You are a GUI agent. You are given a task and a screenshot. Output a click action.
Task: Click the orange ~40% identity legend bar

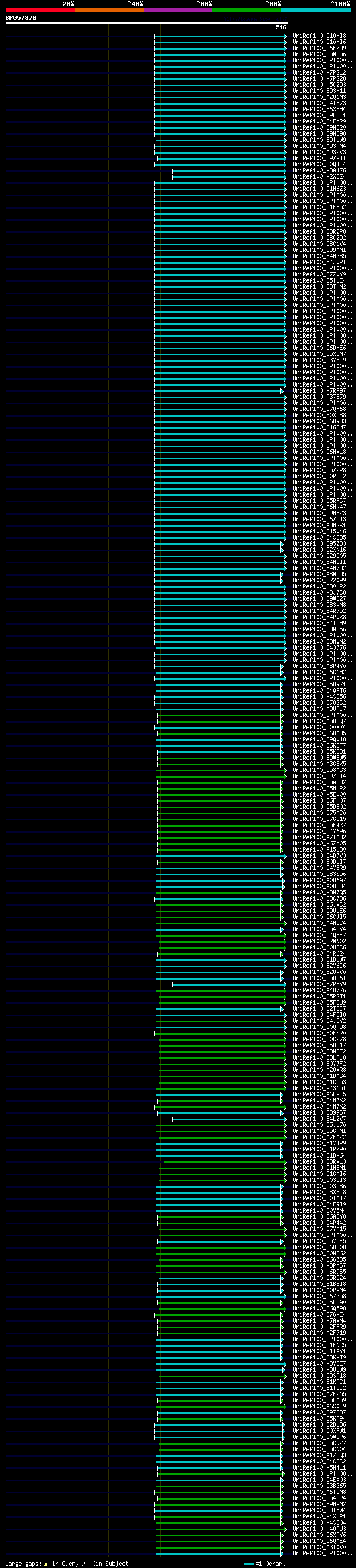point(109,11)
